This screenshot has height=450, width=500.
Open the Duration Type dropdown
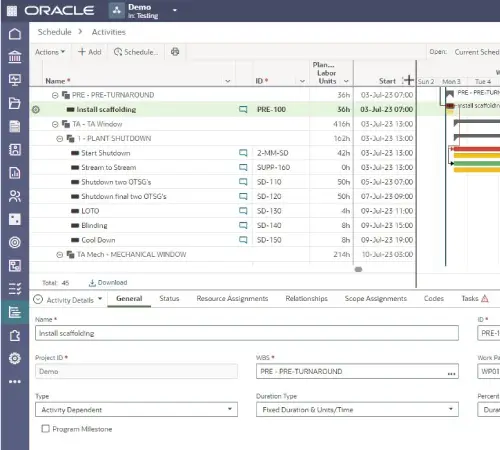[x=357, y=410]
